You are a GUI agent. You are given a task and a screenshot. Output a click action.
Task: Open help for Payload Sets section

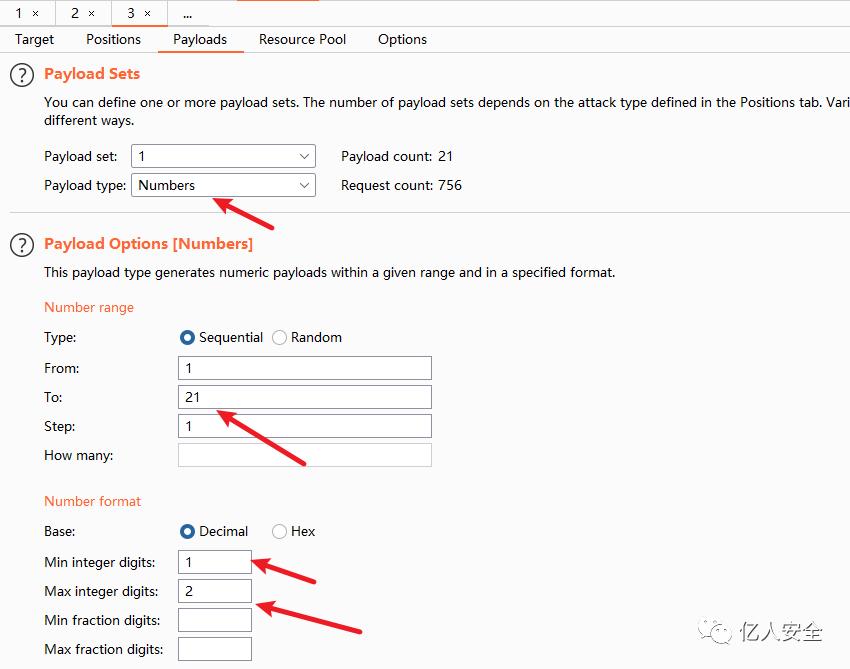tap(22, 75)
